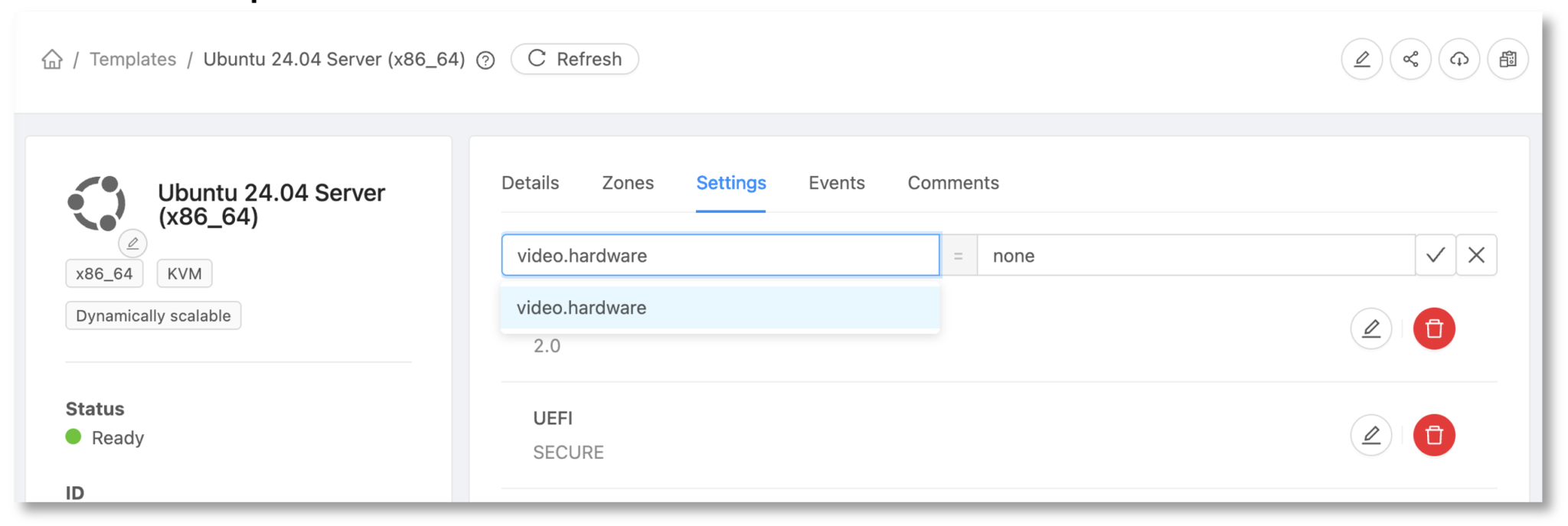Screen dimensions: 1568x526
Task: Focus the video.hardware setting name field
Action: pos(720,255)
